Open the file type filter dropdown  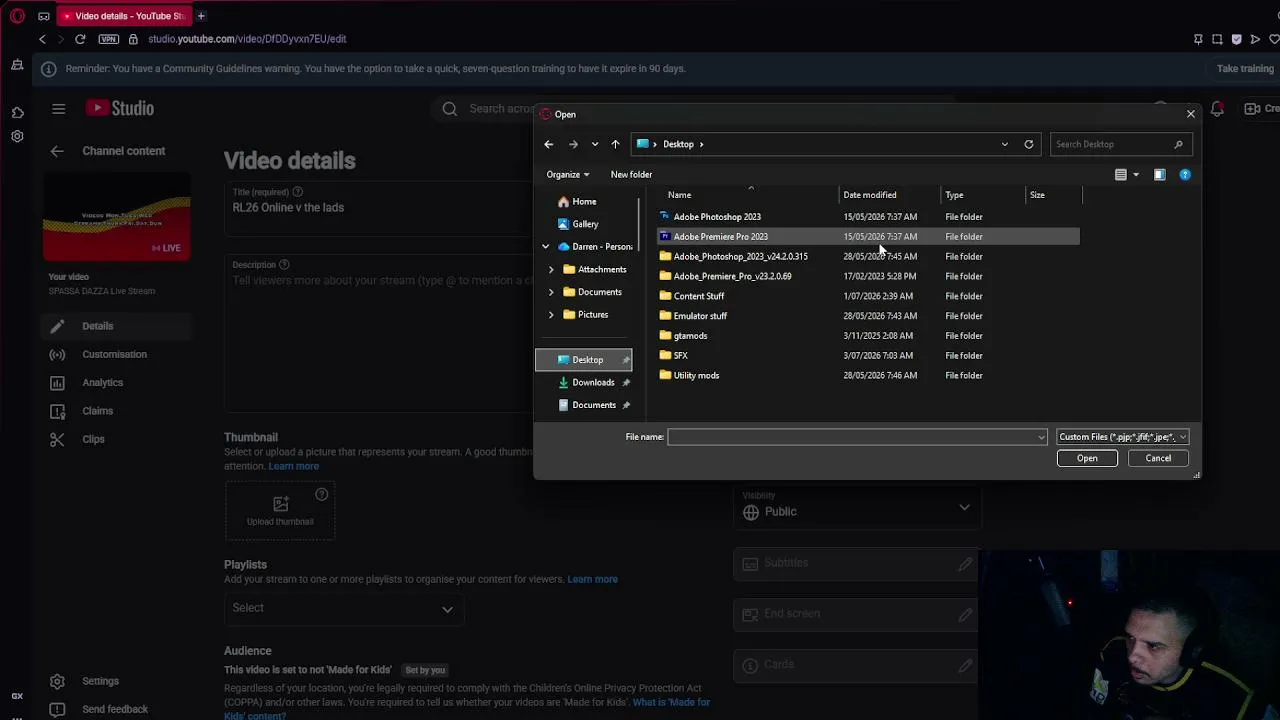click(1122, 437)
